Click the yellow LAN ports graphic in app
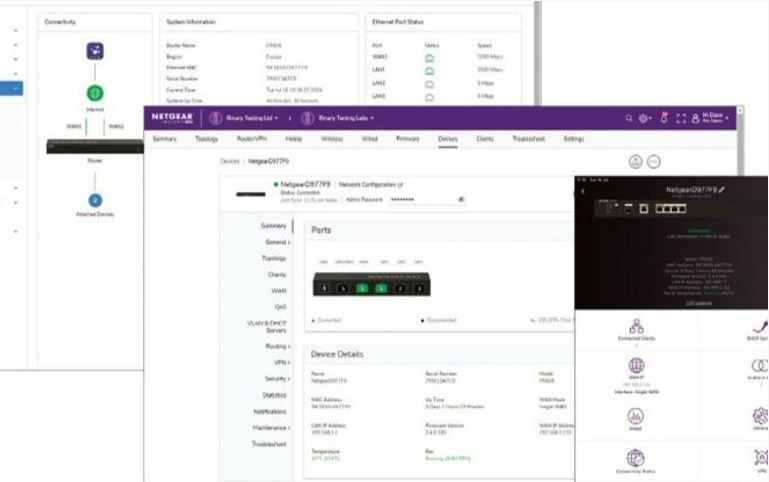 670,209
